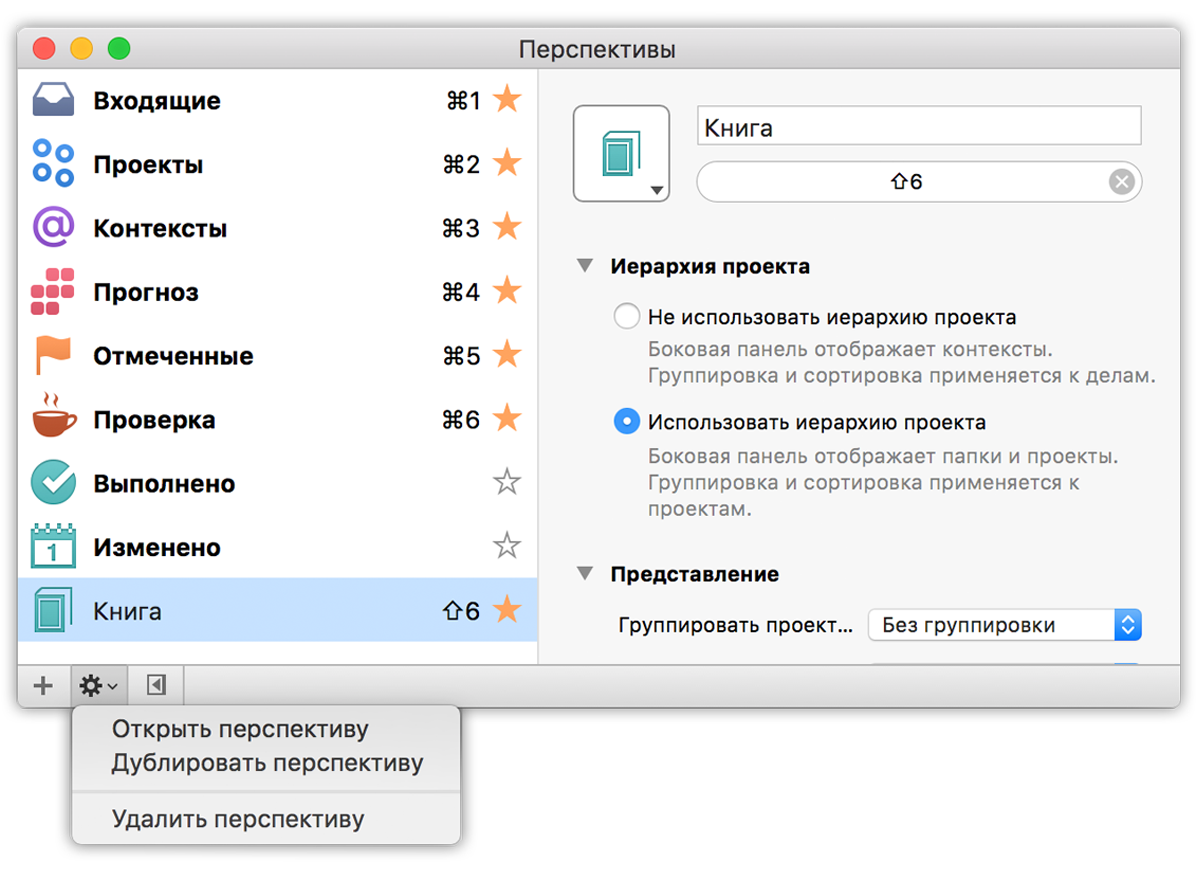Image resolution: width=1198 pixels, height=890 pixels.
Task: Select the Отмеченные perspective row
Action: [x=278, y=355]
